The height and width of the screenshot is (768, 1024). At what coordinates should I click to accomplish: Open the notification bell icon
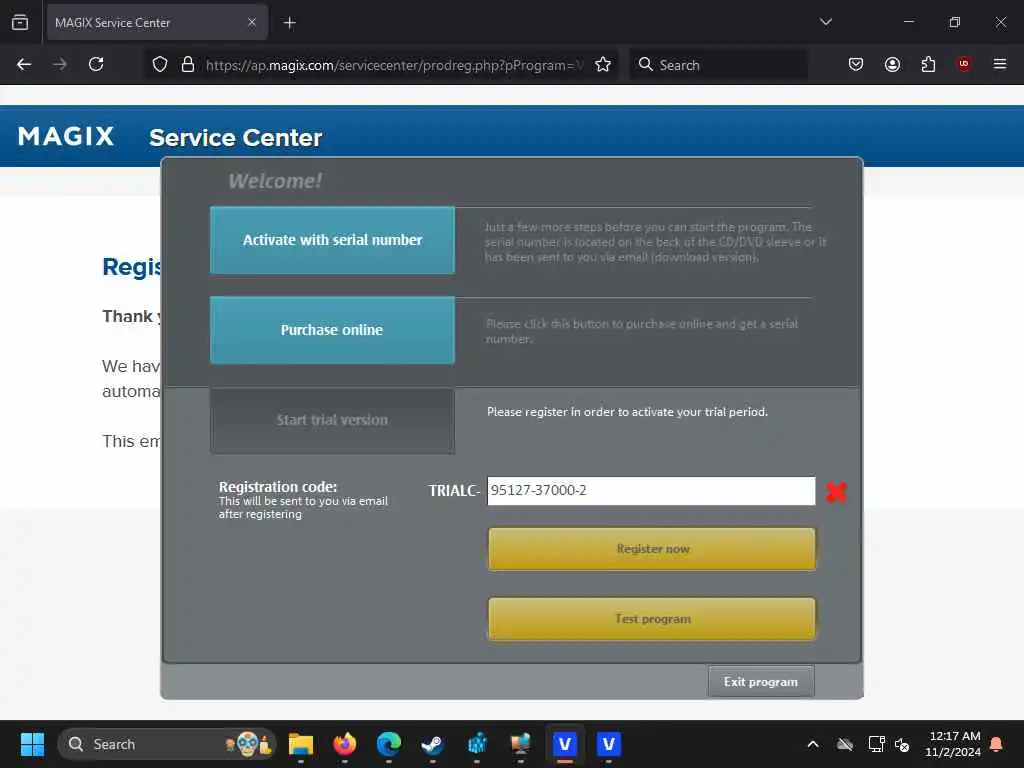click(997, 744)
